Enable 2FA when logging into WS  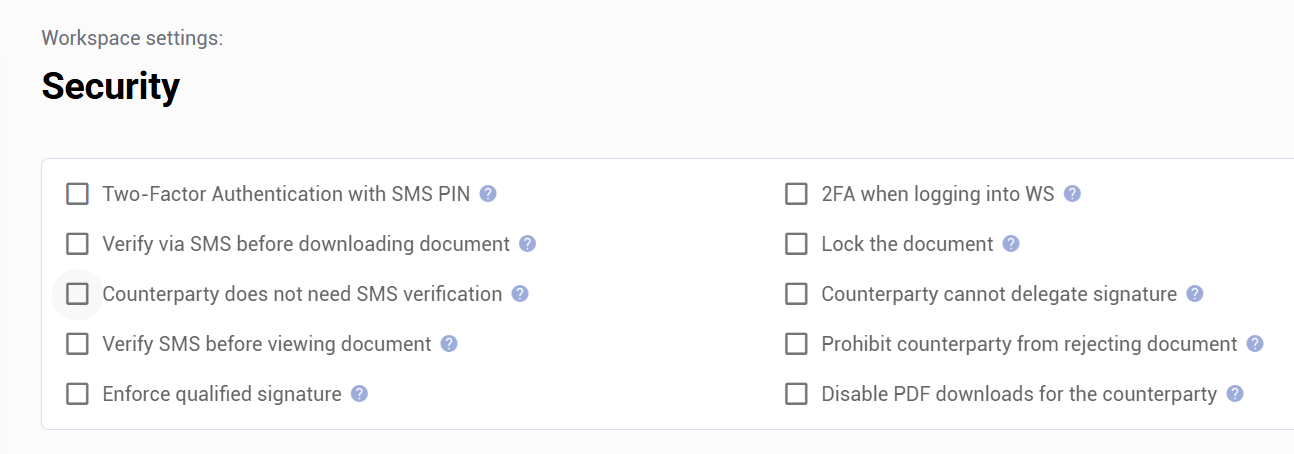coord(796,194)
